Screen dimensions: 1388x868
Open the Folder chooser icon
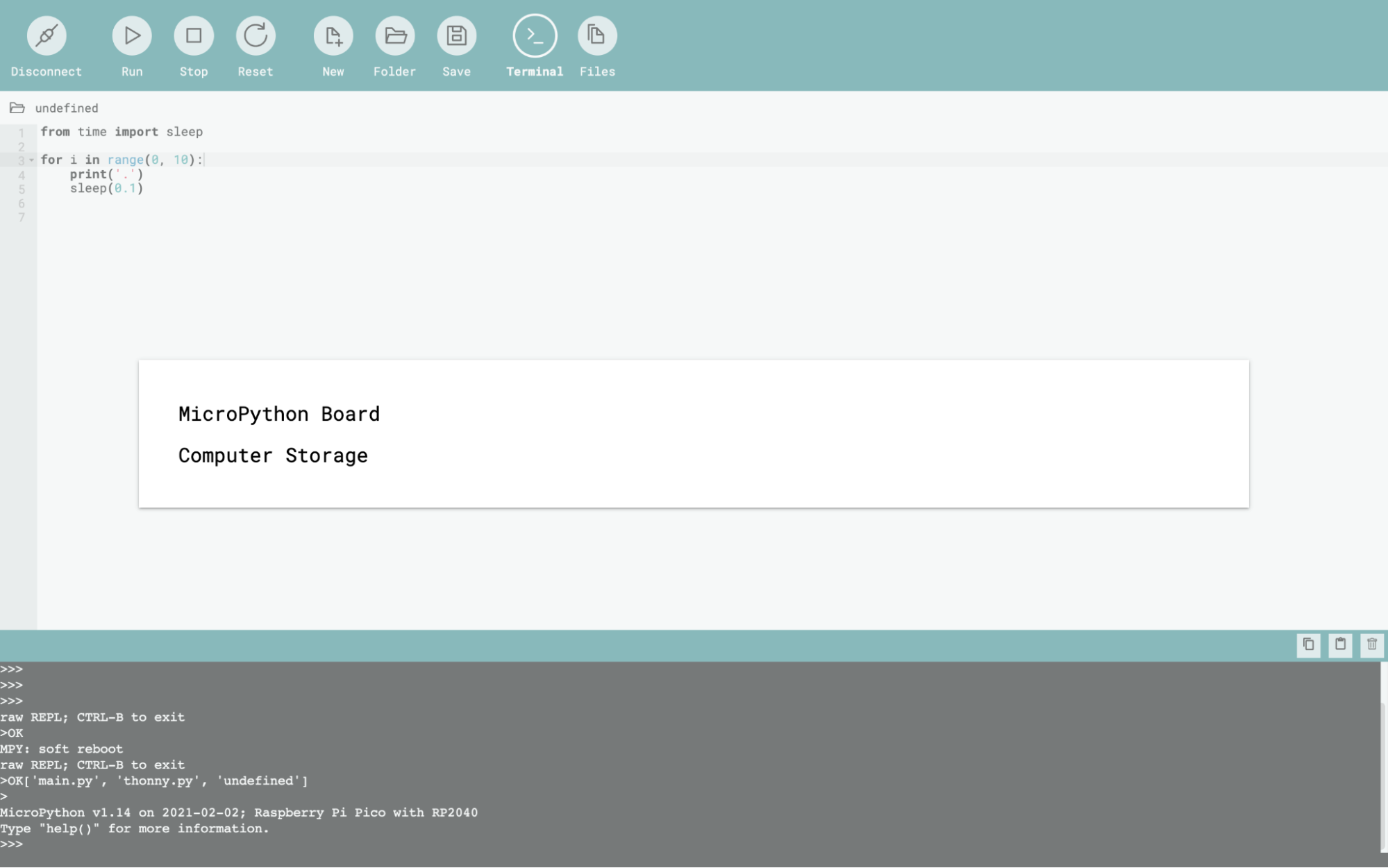(395, 35)
